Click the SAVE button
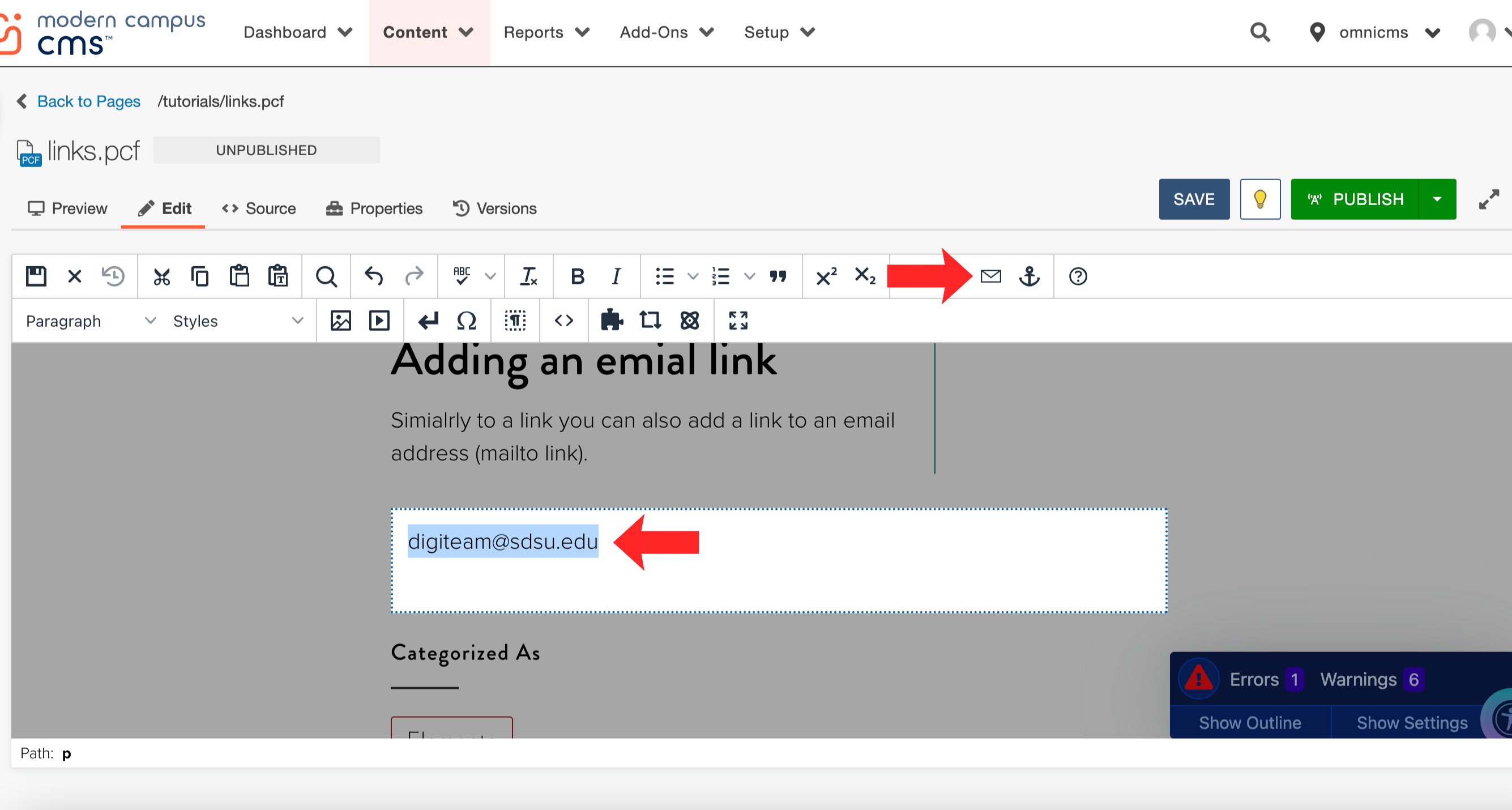The image size is (1512, 810). pos(1195,199)
